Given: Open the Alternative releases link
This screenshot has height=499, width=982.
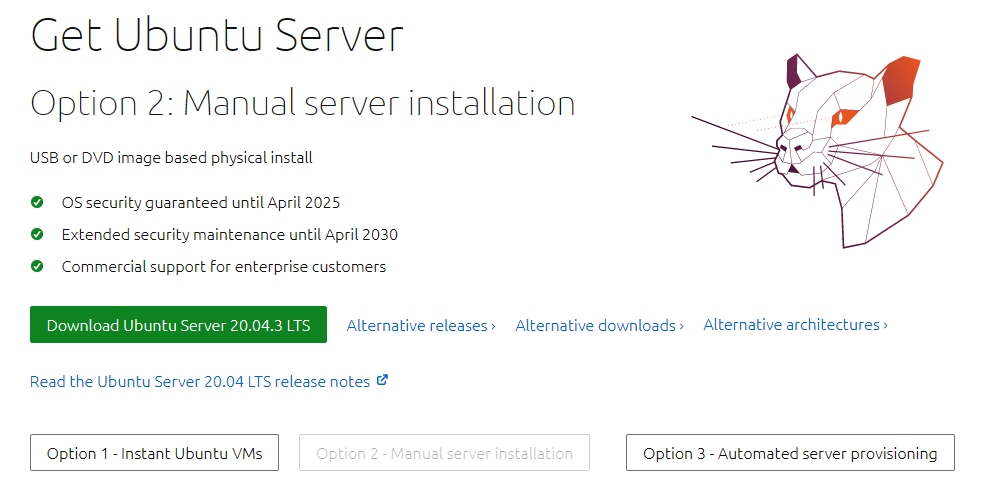Looking at the screenshot, I should tap(421, 326).
